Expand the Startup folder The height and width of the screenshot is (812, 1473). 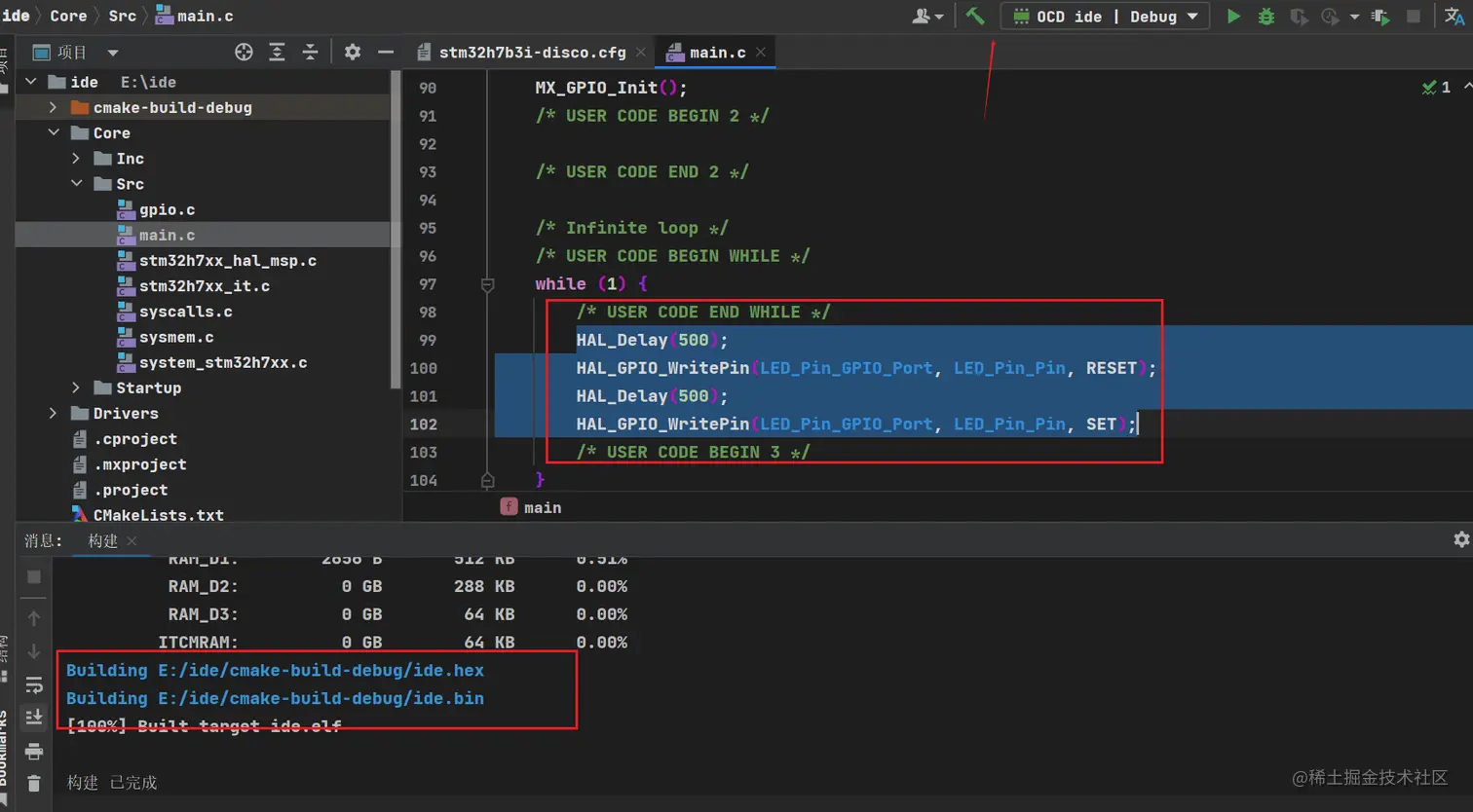pos(76,388)
